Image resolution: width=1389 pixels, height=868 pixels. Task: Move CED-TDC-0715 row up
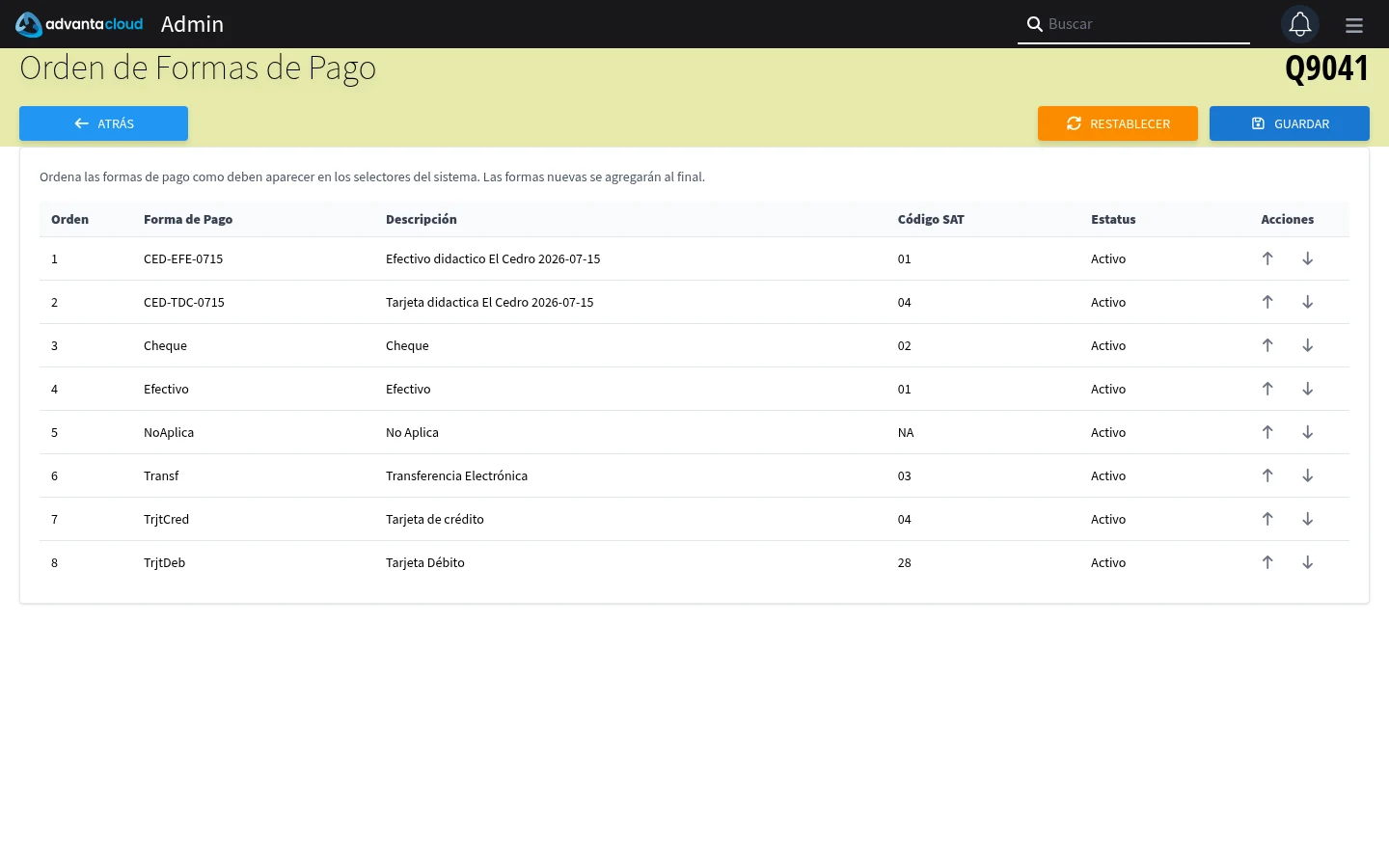pos(1267,302)
